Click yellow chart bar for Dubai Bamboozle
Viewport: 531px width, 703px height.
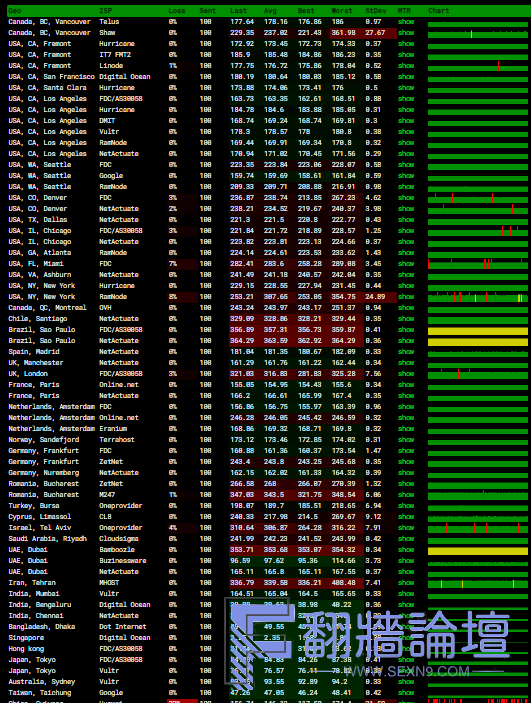pyautogui.click(x=478, y=551)
